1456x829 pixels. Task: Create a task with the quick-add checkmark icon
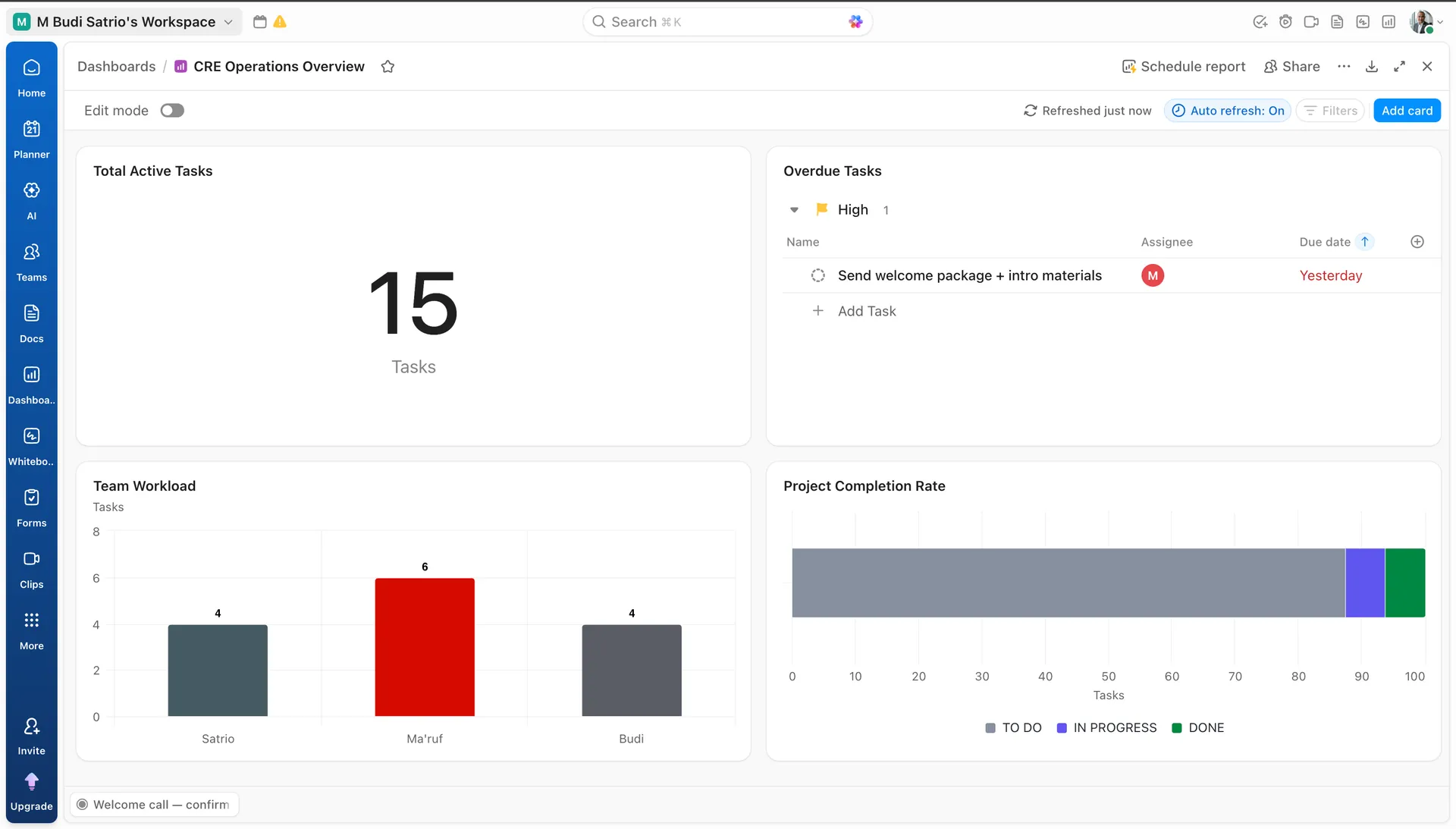1260,21
